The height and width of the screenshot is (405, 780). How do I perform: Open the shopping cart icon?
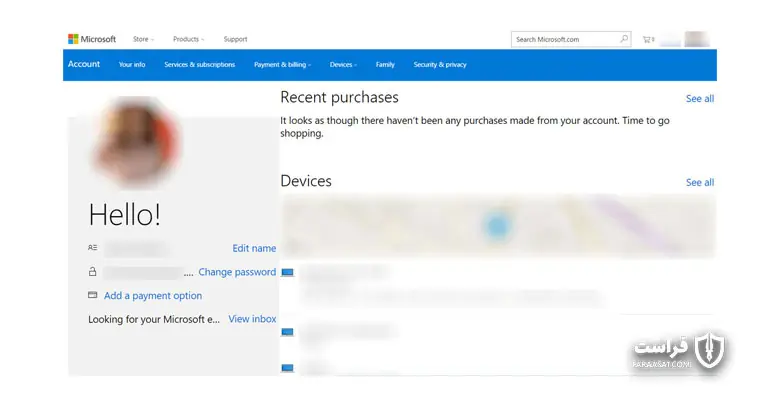tap(648, 39)
